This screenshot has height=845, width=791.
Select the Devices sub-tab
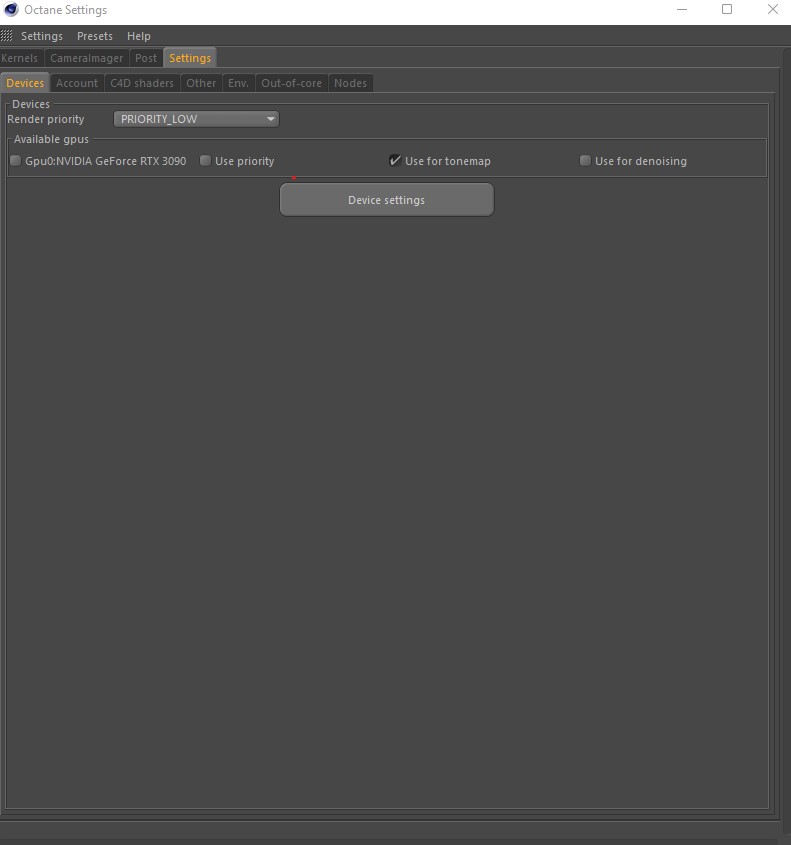click(x=25, y=83)
